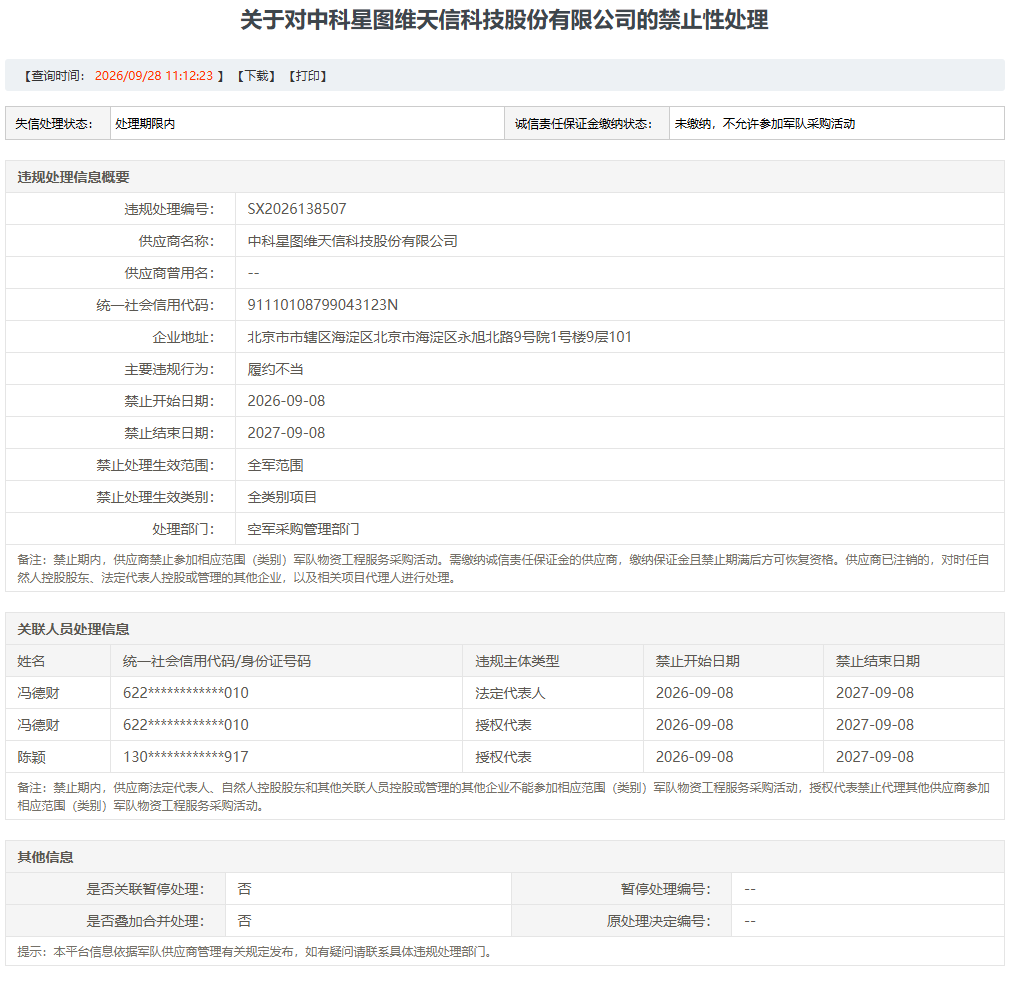Select the scope value 全军范围
The image size is (1012, 999).
(276, 465)
